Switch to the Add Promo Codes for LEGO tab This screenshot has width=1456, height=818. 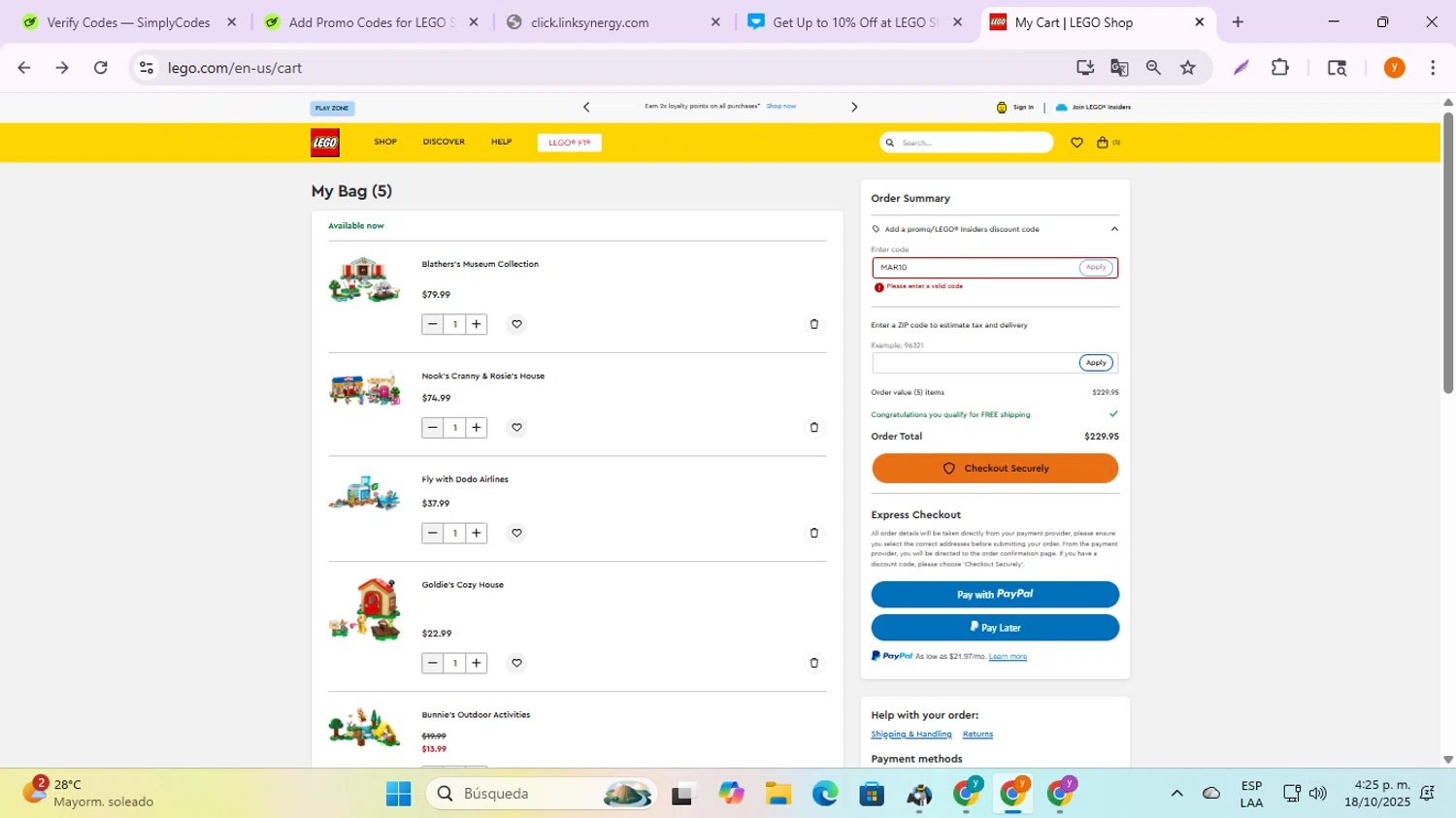371,22
